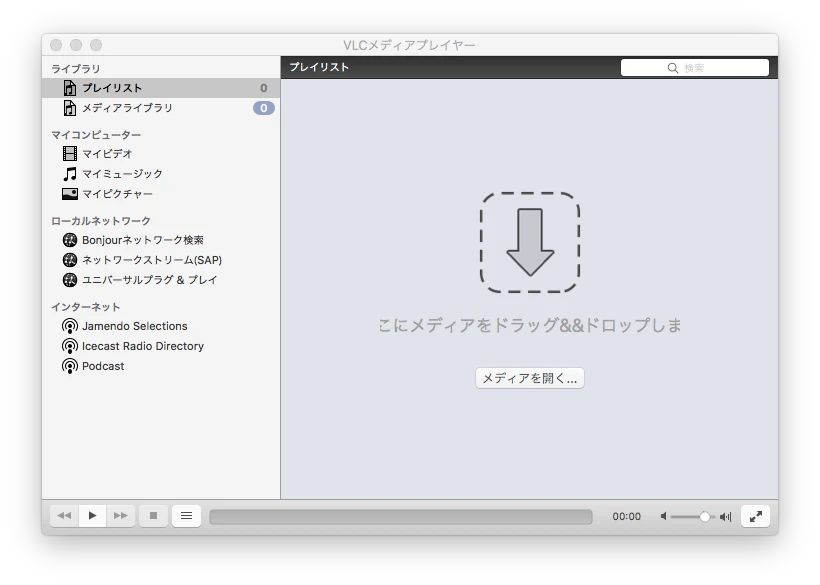The image size is (820, 585).
Task: Select プレイリスト in the sidebar
Action: click(x=161, y=88)
